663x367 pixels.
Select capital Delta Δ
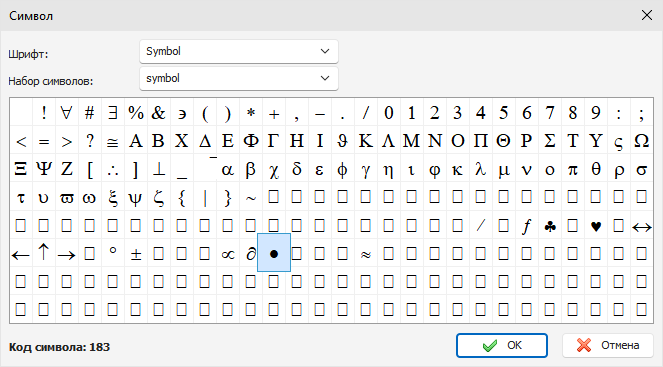(205, 141)
